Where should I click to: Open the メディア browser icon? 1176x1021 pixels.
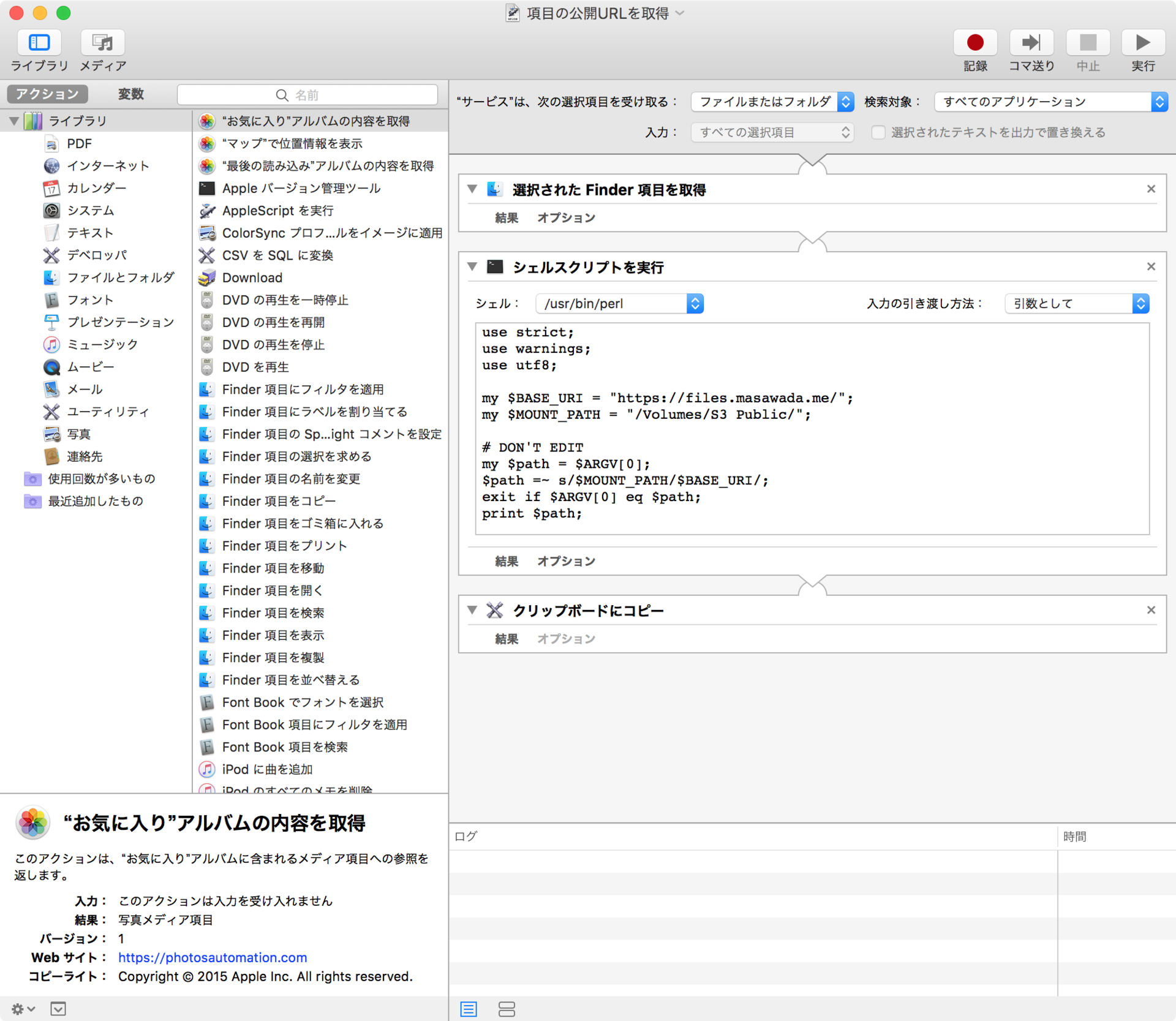(102, 42)
